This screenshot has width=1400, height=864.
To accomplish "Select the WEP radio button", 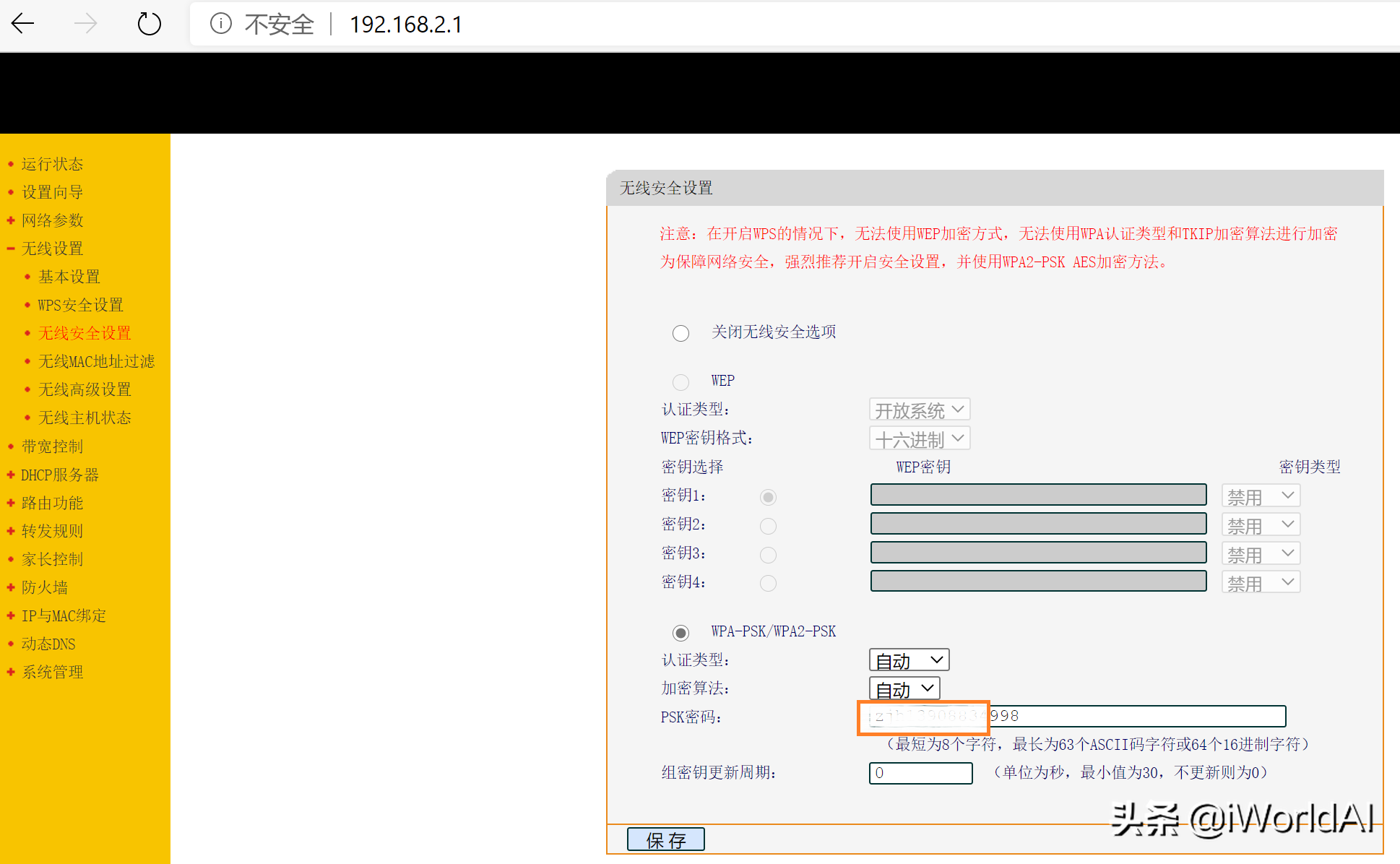I will (x=680, y=381).
